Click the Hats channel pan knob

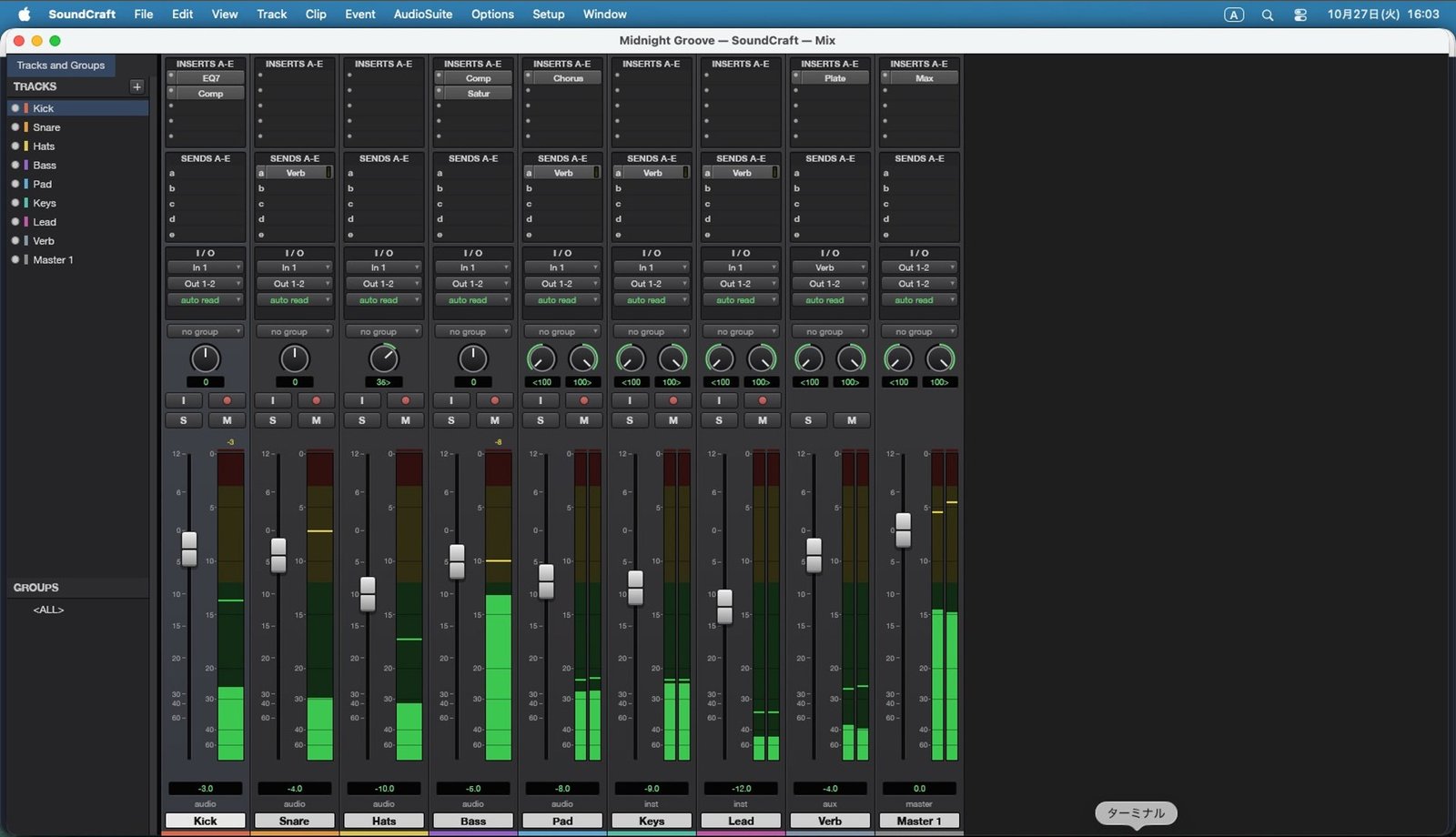pos(383,358)
